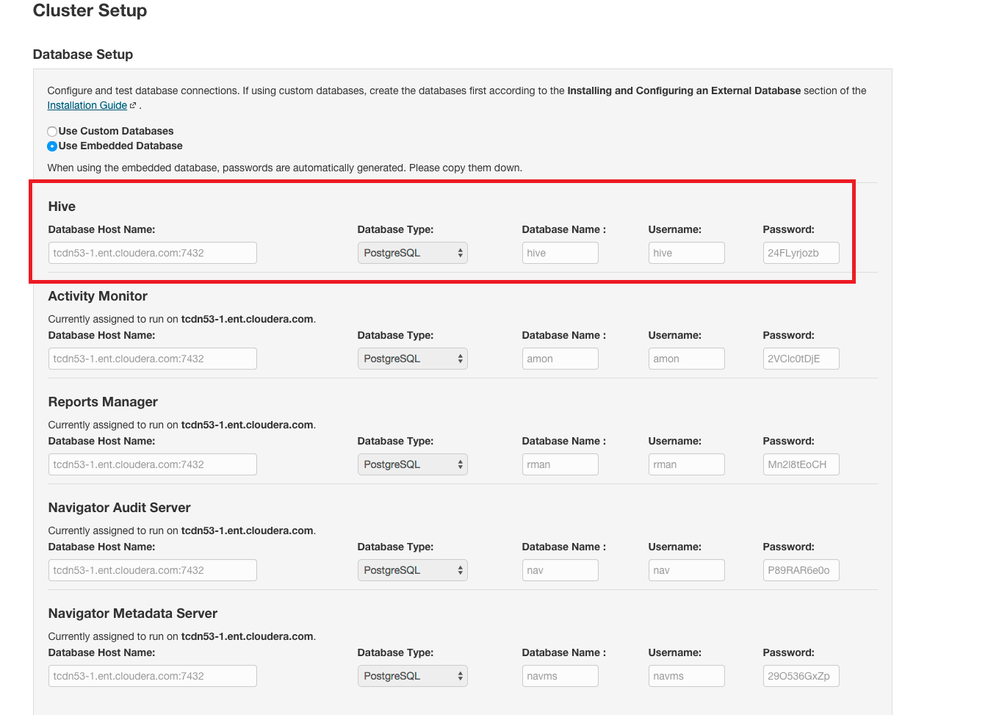The width and height of the screenshot is (999, 715).
Task: Click Navigator Audit Server Password field
Action: pyautogui.click(x=800, y=570)
